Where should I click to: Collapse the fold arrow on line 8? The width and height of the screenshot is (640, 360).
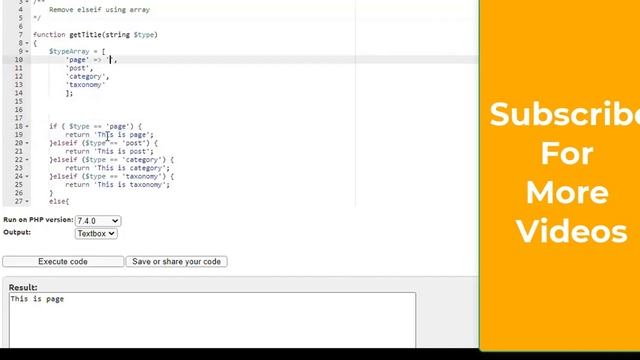coord(27,43)
